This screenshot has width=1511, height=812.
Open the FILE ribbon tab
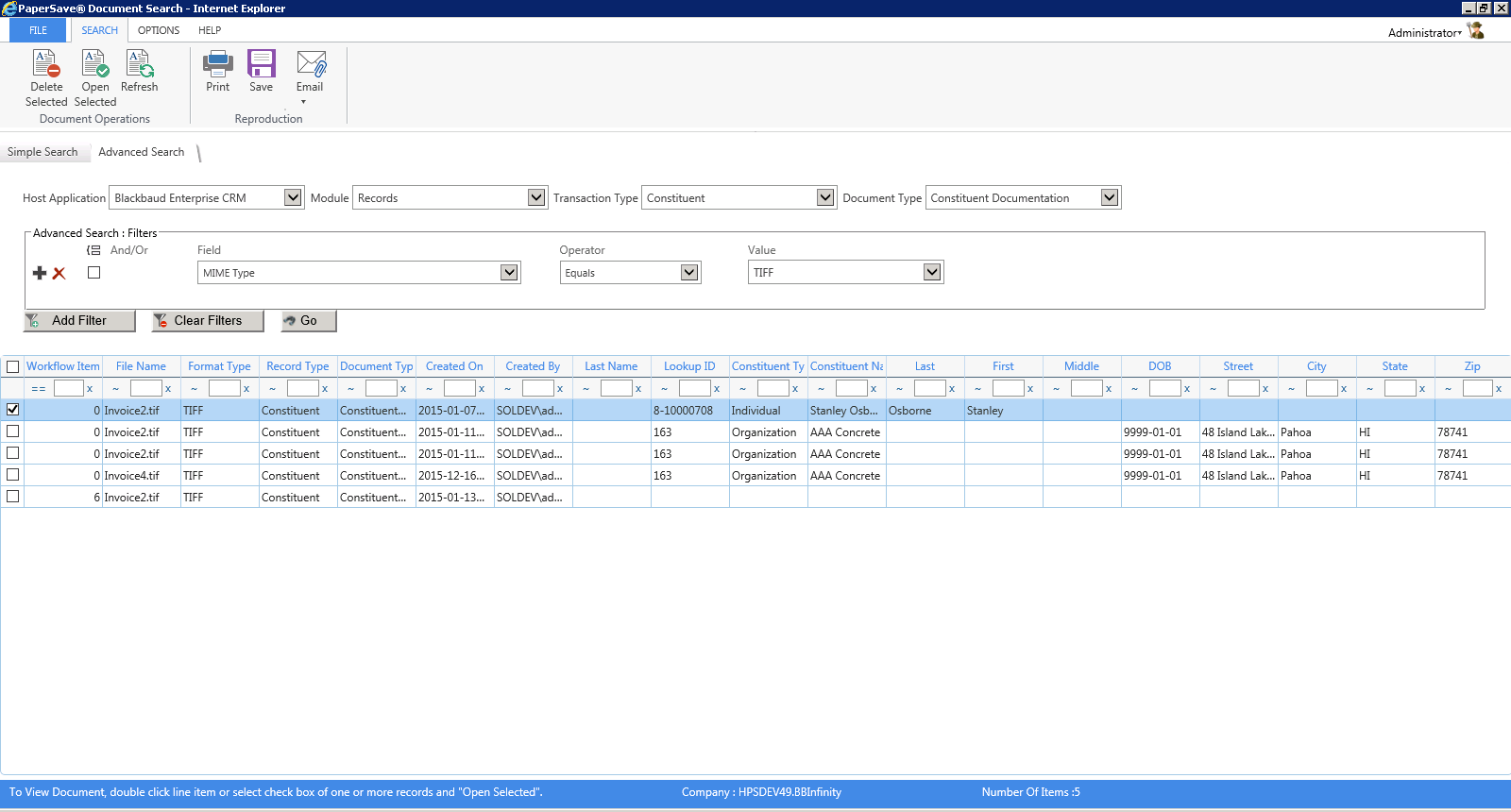click(38, 30)
